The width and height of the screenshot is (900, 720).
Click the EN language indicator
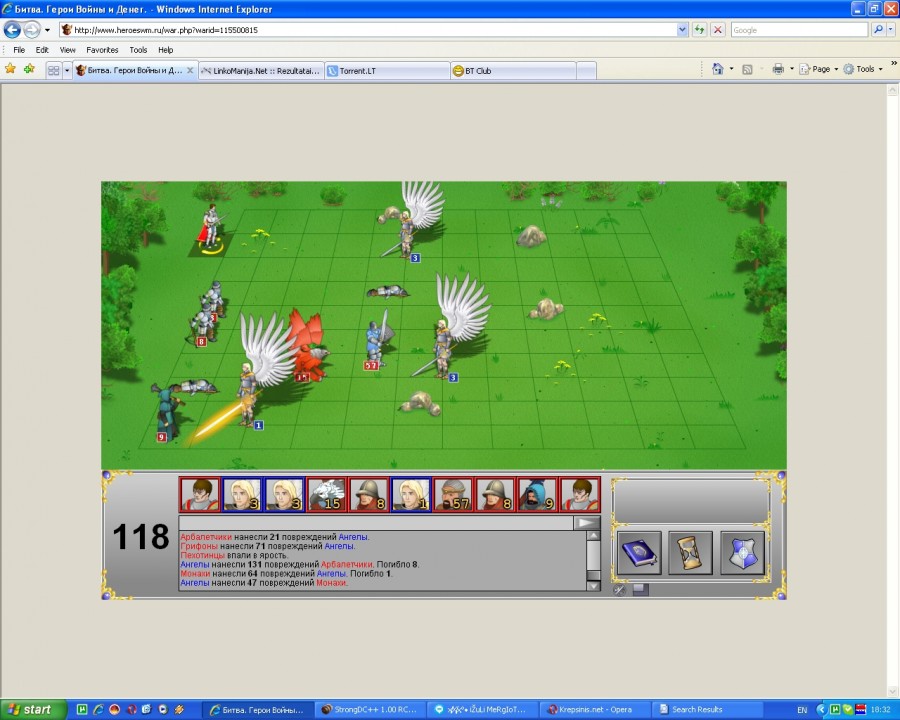tap(802, 710)
